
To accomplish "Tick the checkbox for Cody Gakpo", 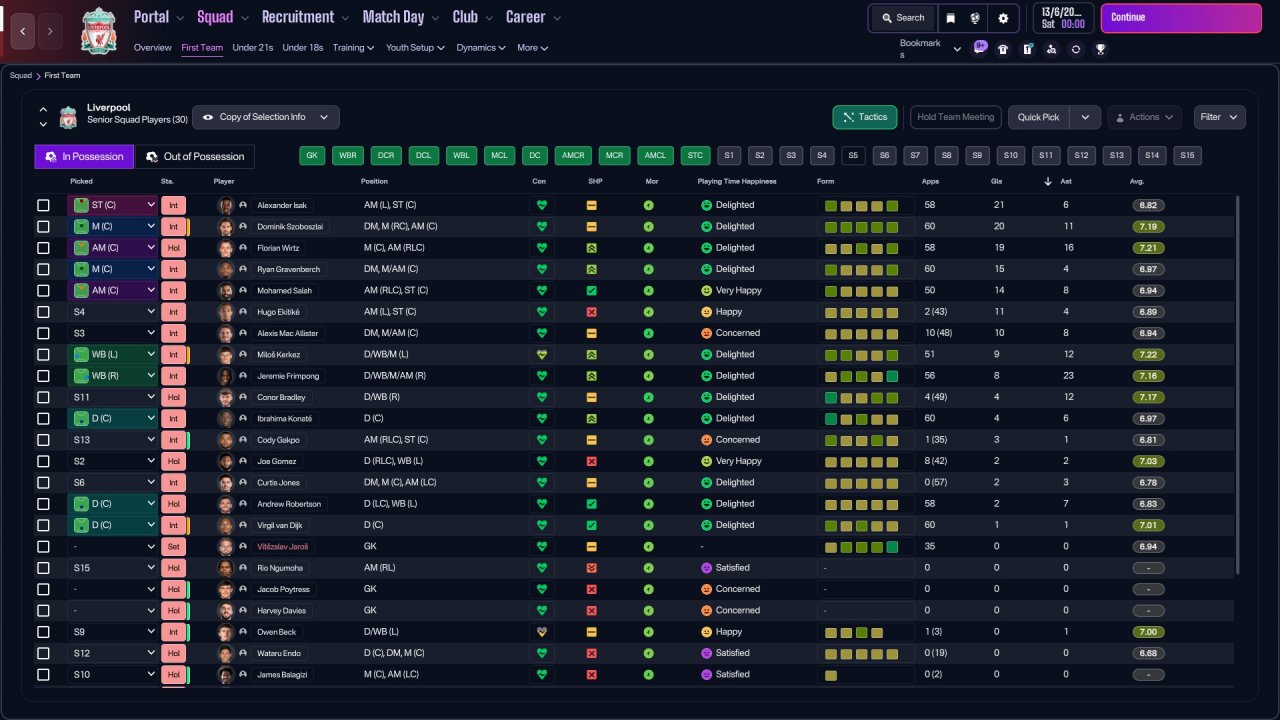I will 43,440.
